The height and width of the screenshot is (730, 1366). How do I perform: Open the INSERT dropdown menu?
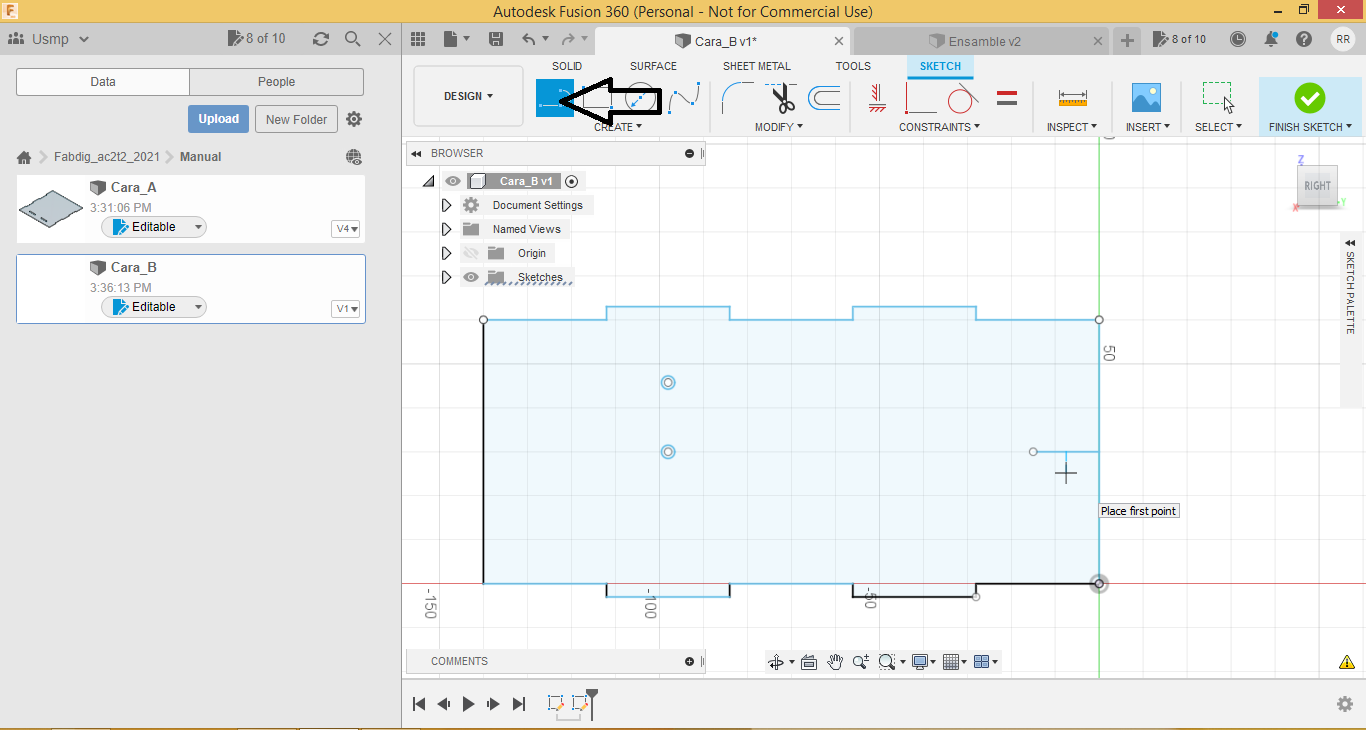pos(1148,127)
